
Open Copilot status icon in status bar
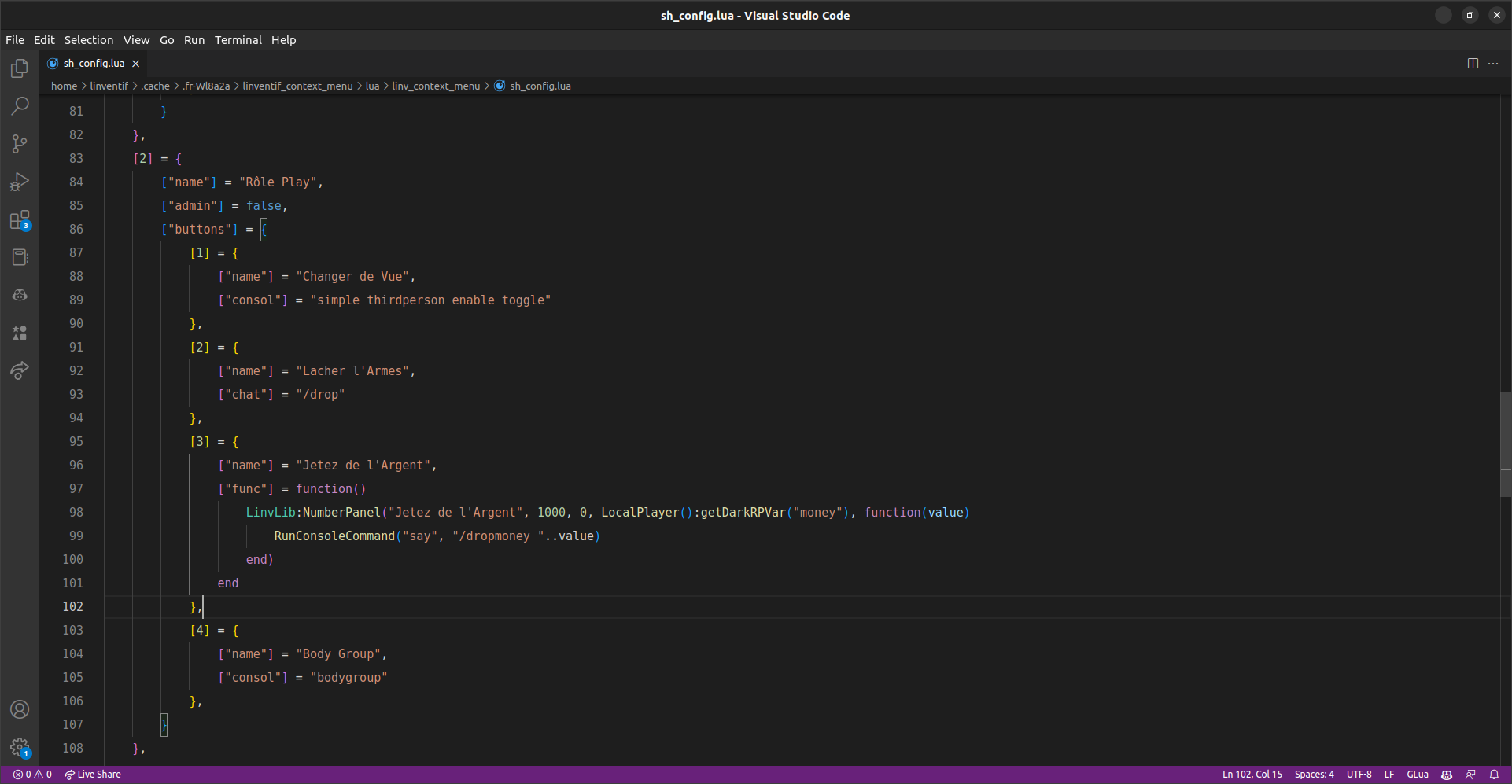pos(1447,775)
